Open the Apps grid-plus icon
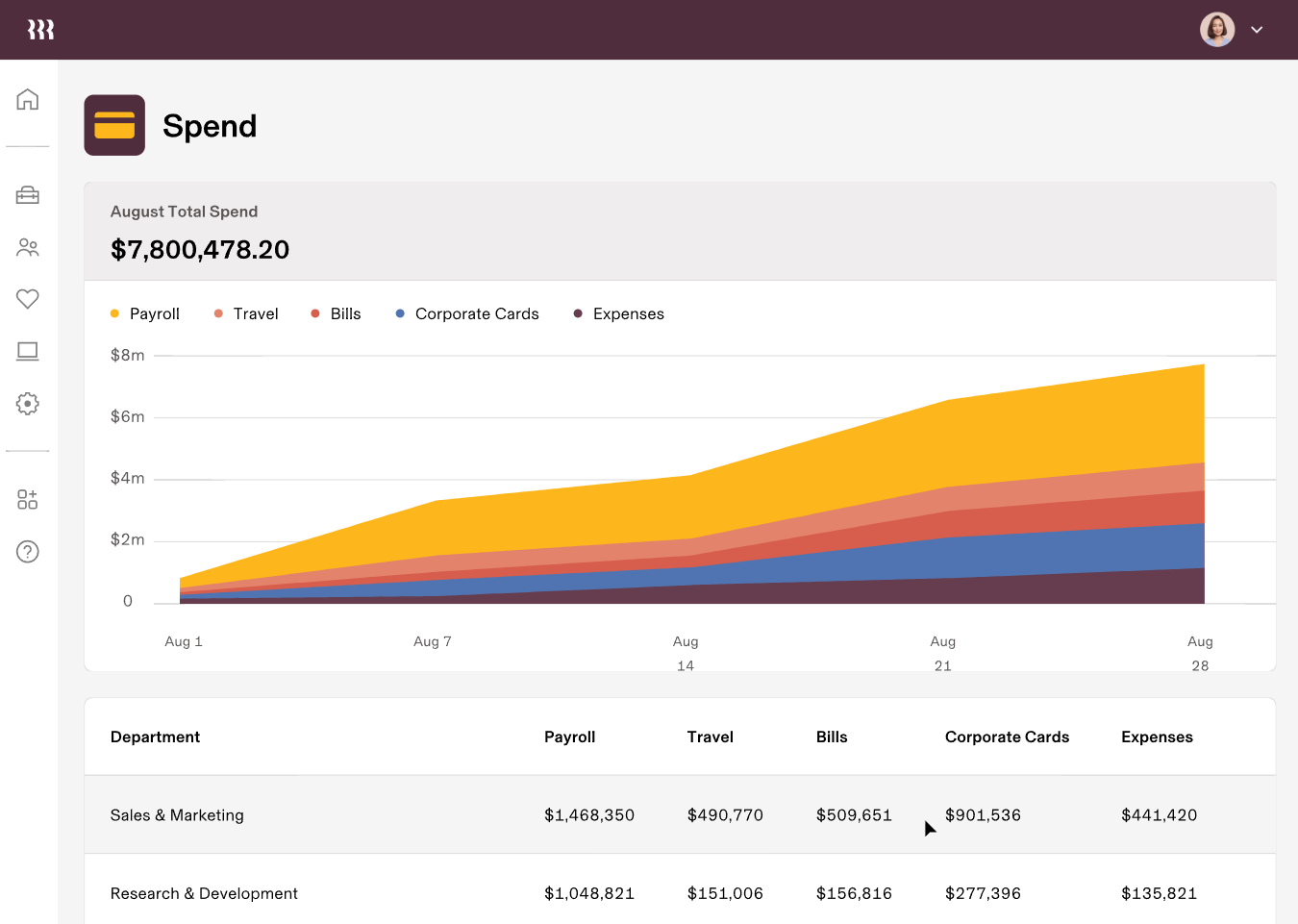 28,499
